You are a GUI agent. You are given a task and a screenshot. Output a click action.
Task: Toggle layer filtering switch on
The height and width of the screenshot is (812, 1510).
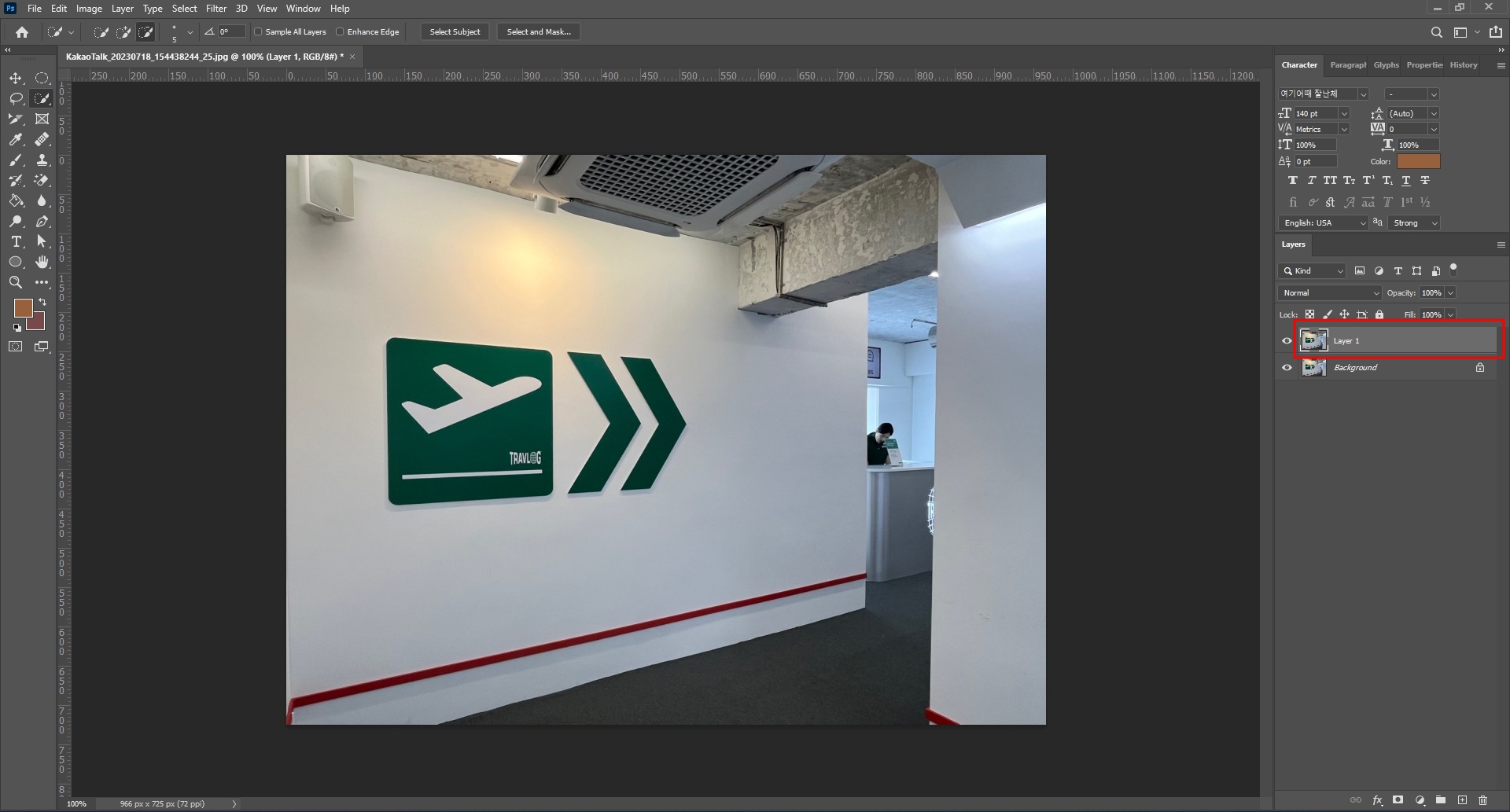click(1453, 269)
